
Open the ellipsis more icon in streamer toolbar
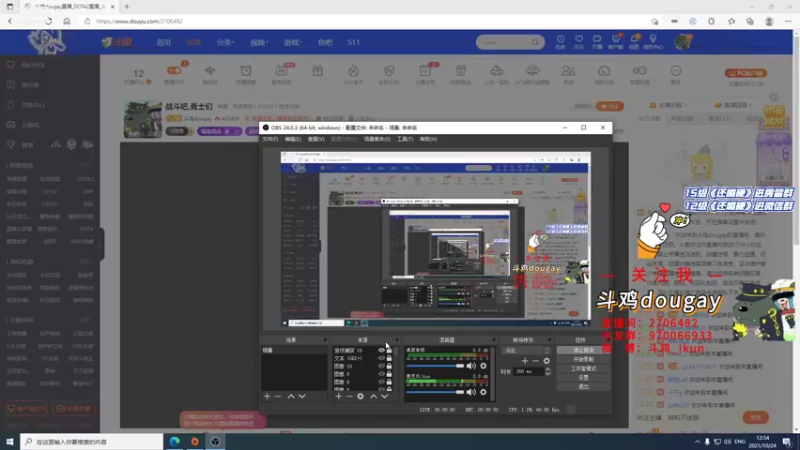pyautogui.click(x=676, y=71)
